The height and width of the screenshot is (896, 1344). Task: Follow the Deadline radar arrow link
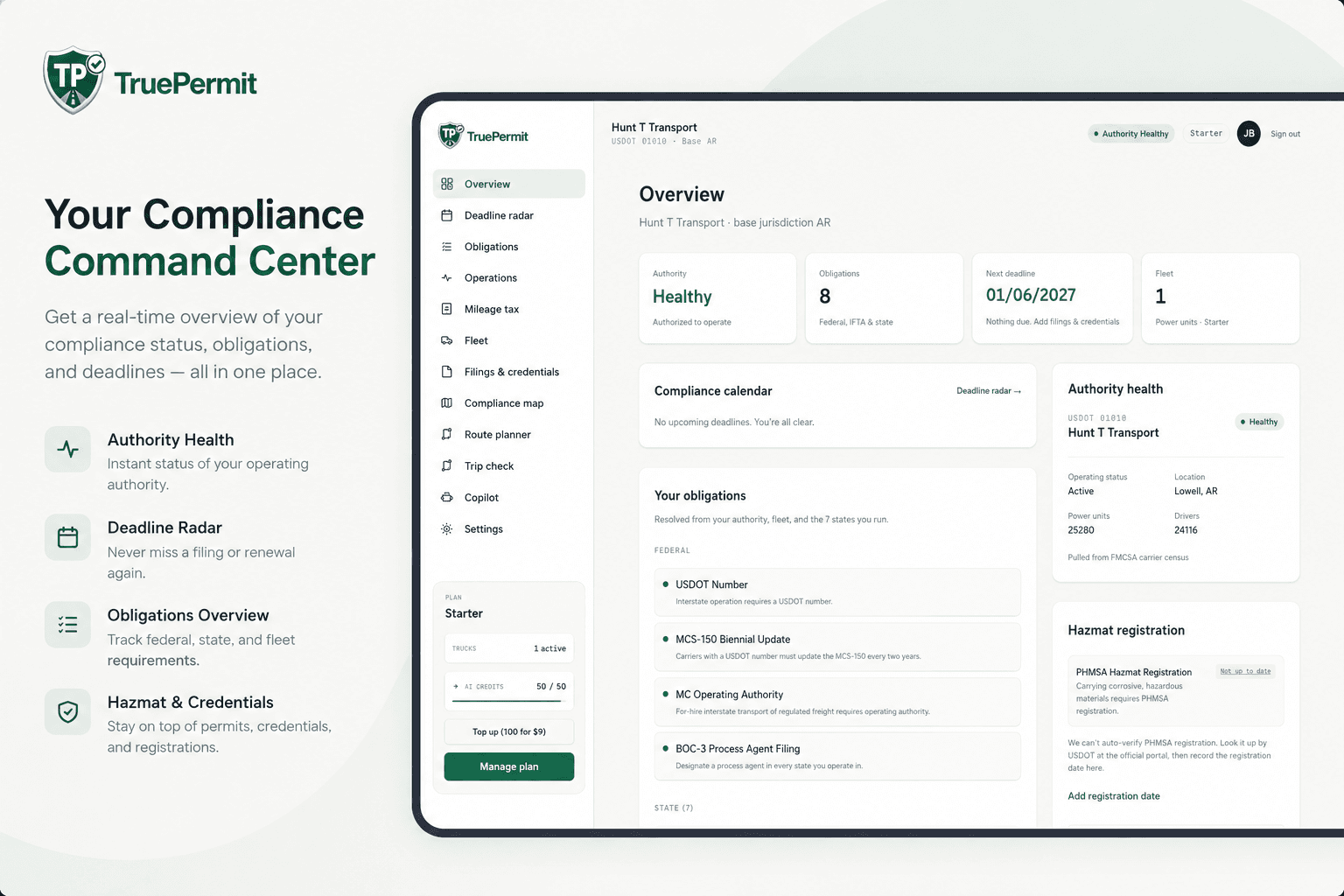pyautogui.click(x=989, y=391)
